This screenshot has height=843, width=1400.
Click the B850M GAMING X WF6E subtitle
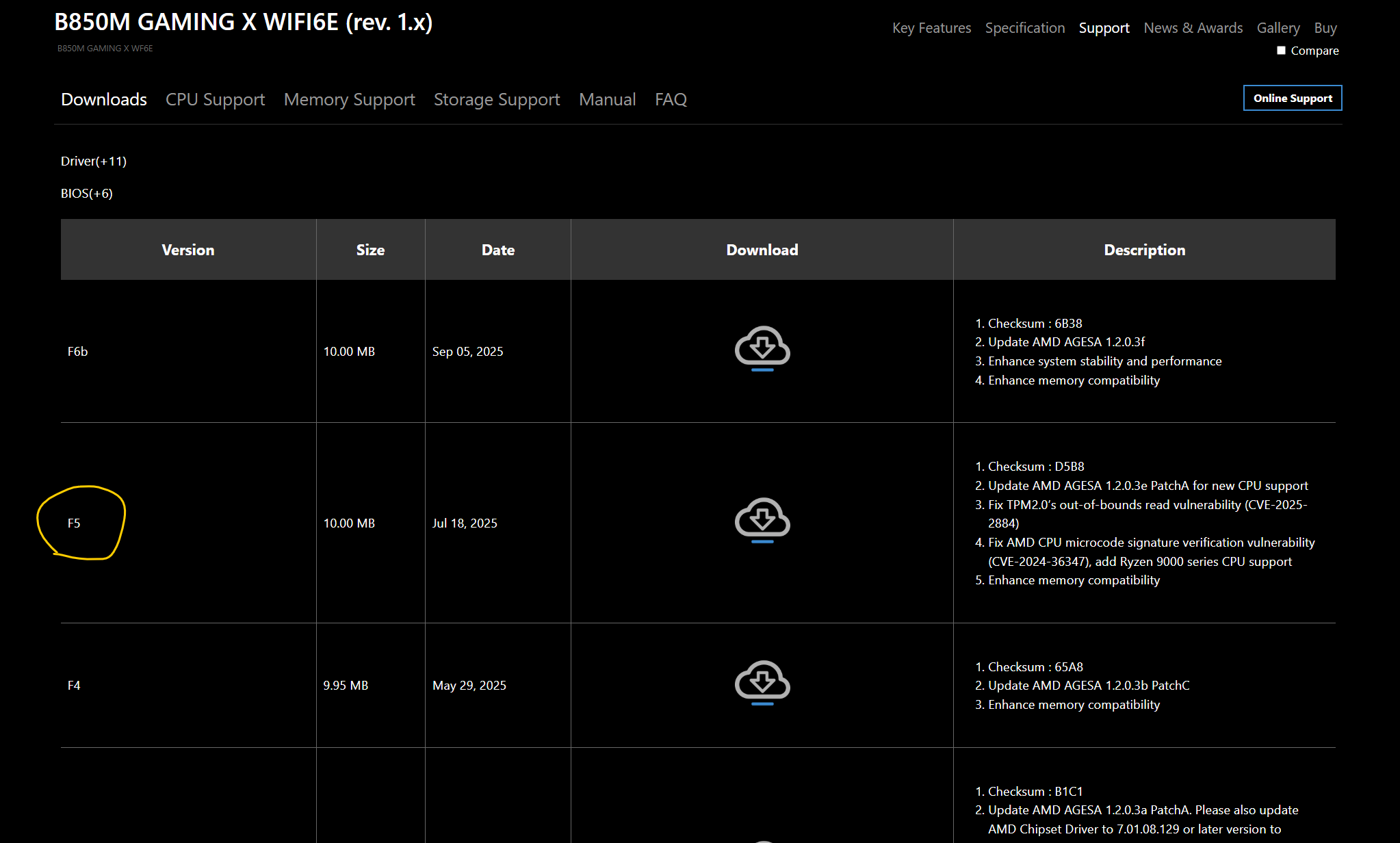click(105, 49)
